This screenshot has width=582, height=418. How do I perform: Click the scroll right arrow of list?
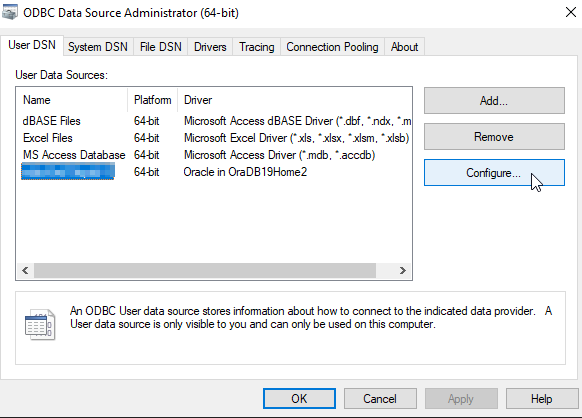[403, 270]
